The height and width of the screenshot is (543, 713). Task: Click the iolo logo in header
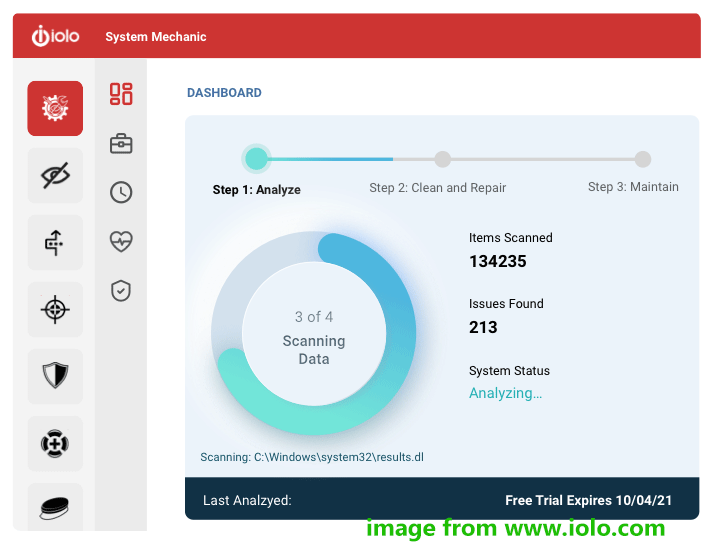(55, 36)
